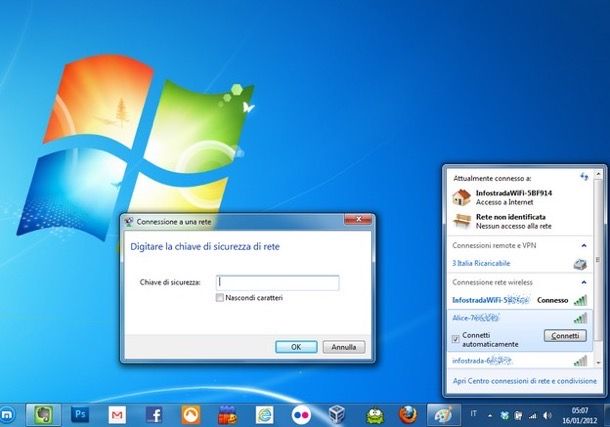Viewport: 610px width, 427px height.
Task: Open the Gmail taskbar icon
Action: pos(117,415)
